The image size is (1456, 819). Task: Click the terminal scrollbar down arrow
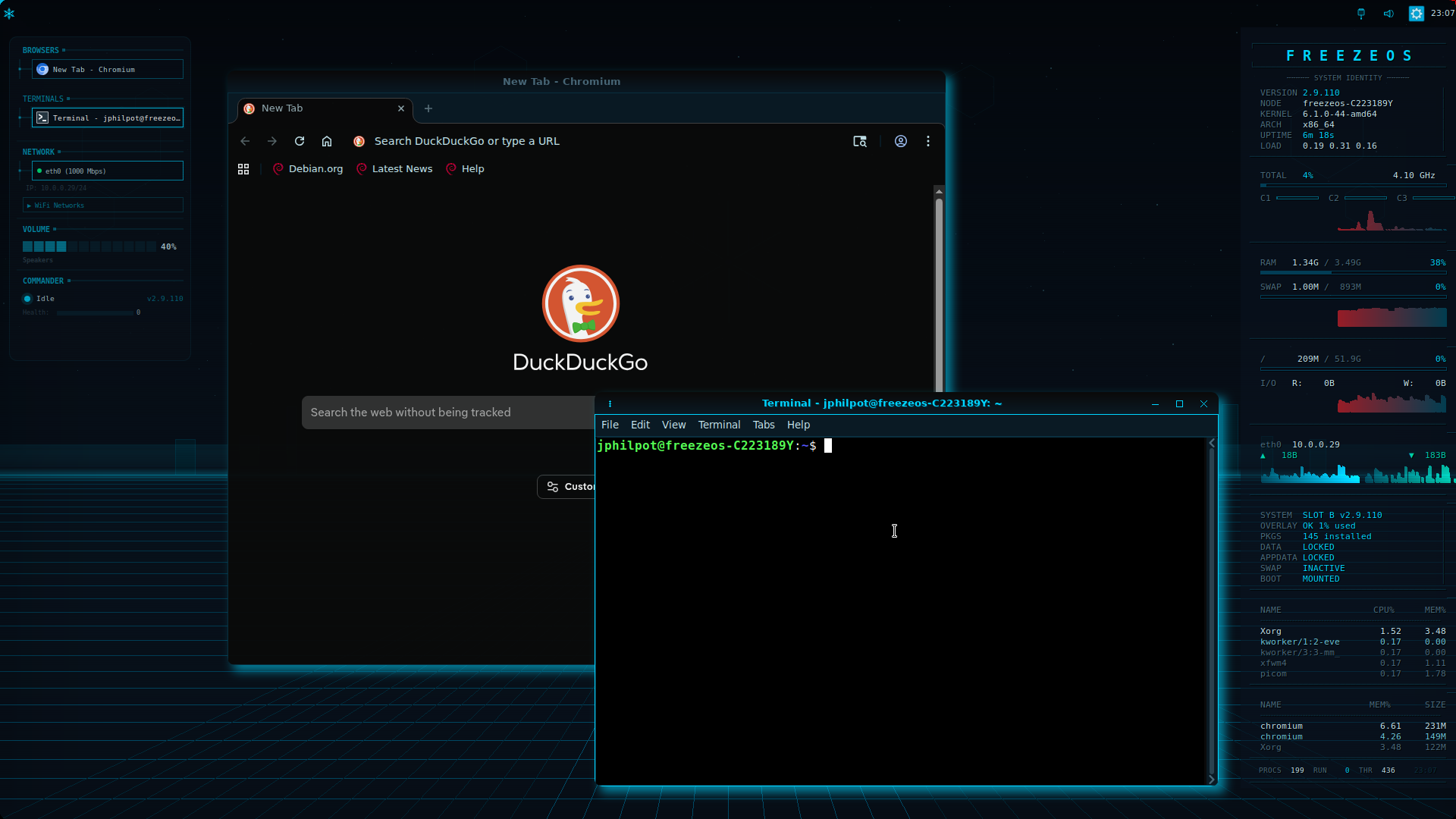tap(1211, 780)
